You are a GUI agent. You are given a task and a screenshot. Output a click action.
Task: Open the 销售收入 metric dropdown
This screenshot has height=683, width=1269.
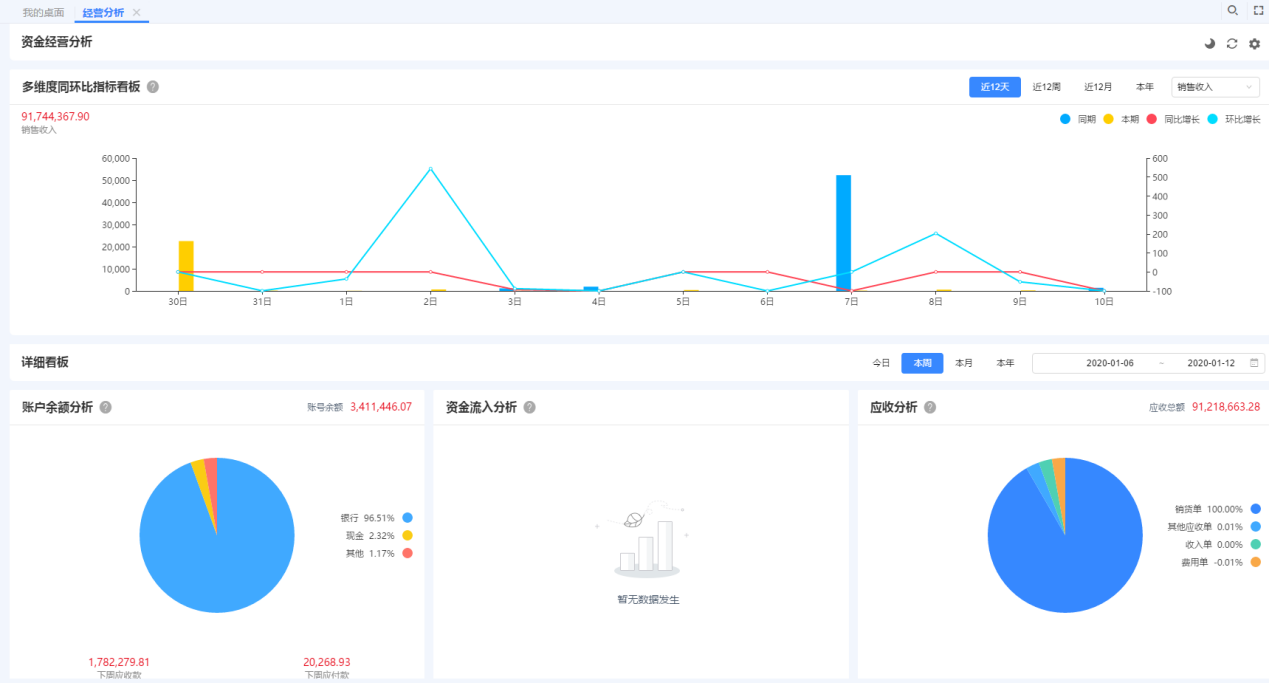pyautogui.click(x=1215, y=87)
